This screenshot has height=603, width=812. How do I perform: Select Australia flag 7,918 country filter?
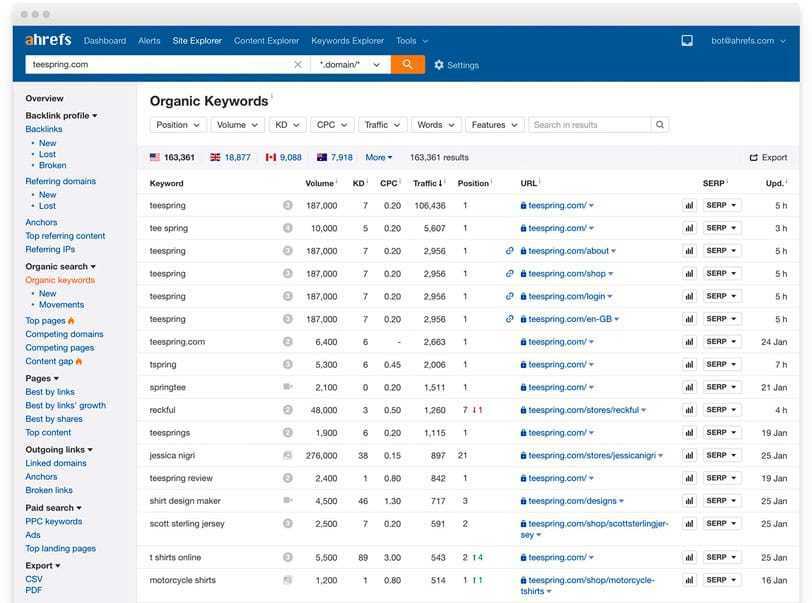point(335,157)
